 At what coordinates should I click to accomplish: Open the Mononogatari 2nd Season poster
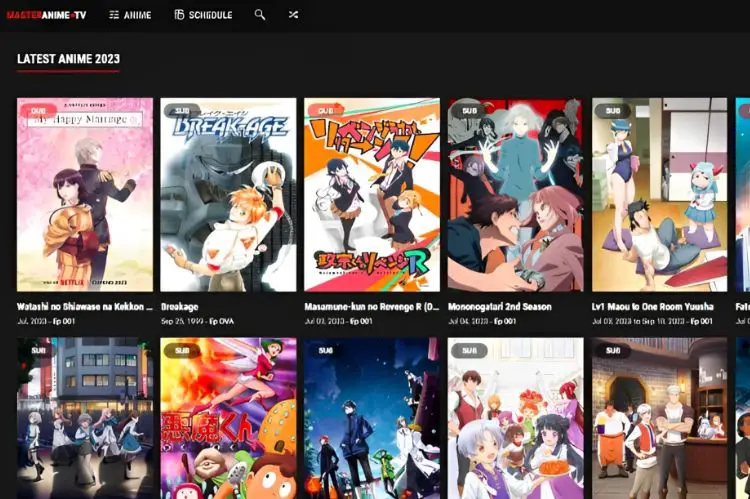[x=516, y=195]
